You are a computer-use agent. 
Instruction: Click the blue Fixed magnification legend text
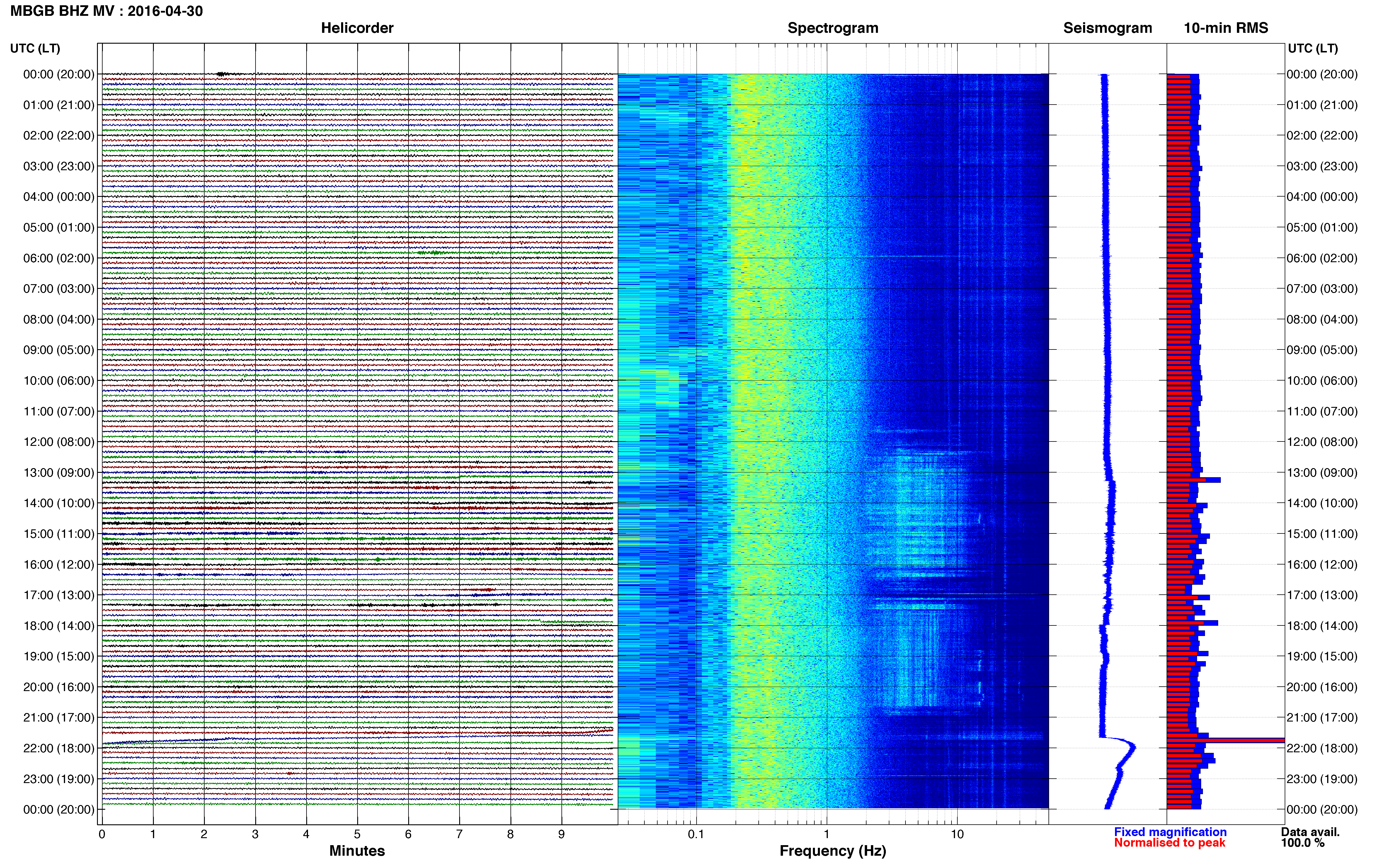[x=1170, y=832]
